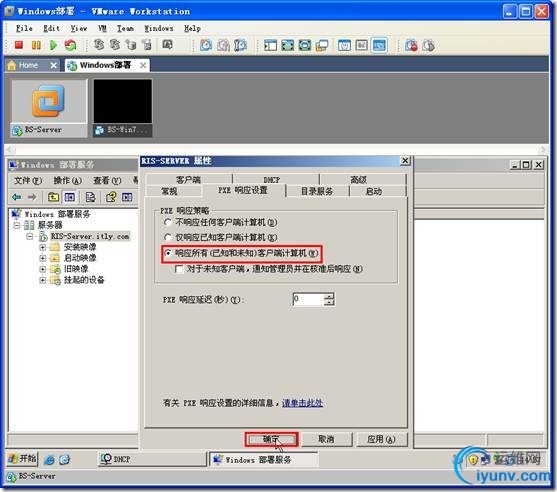Select 'do not respond to any client' radio
Screen dimensions: 557x492
click(168, 222)
